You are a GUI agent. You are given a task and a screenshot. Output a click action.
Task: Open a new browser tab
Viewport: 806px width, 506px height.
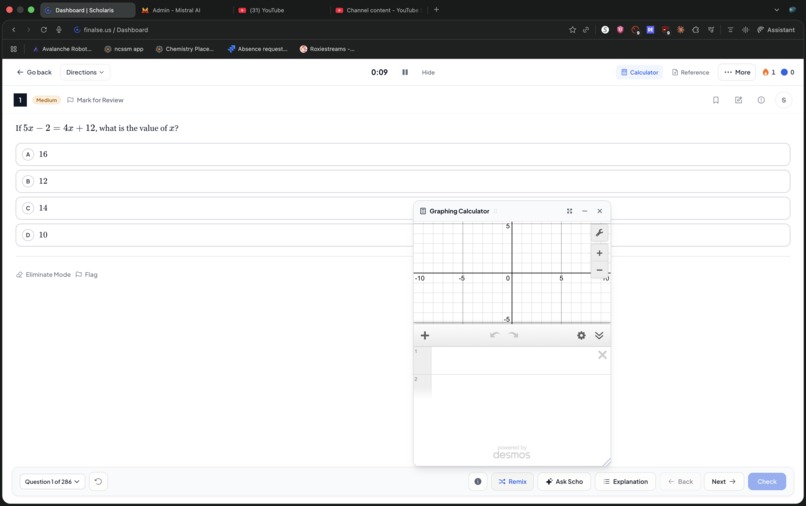[x=436, y=10]
